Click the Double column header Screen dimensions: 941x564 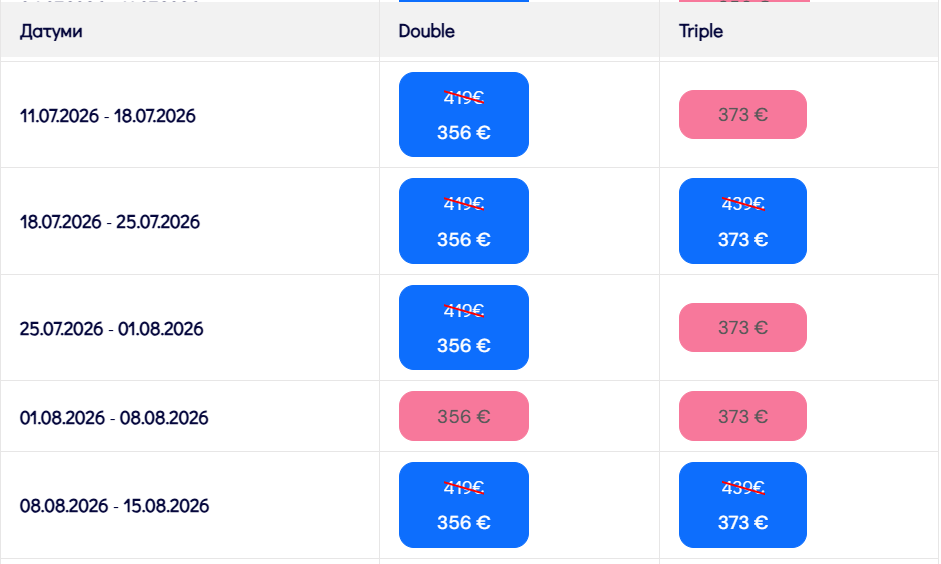tap(426, 31)
